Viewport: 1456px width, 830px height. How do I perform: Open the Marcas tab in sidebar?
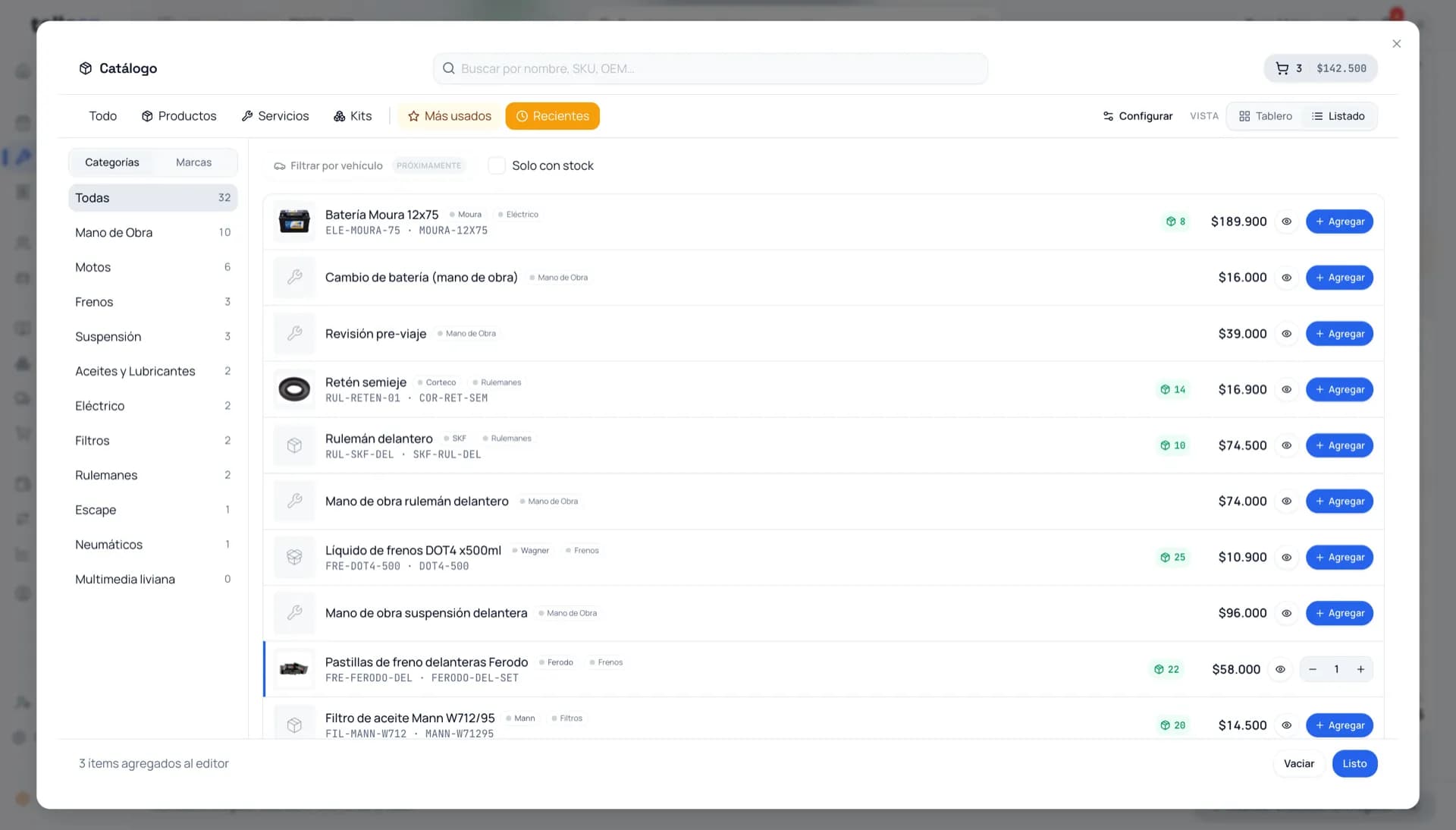[193, 162]
